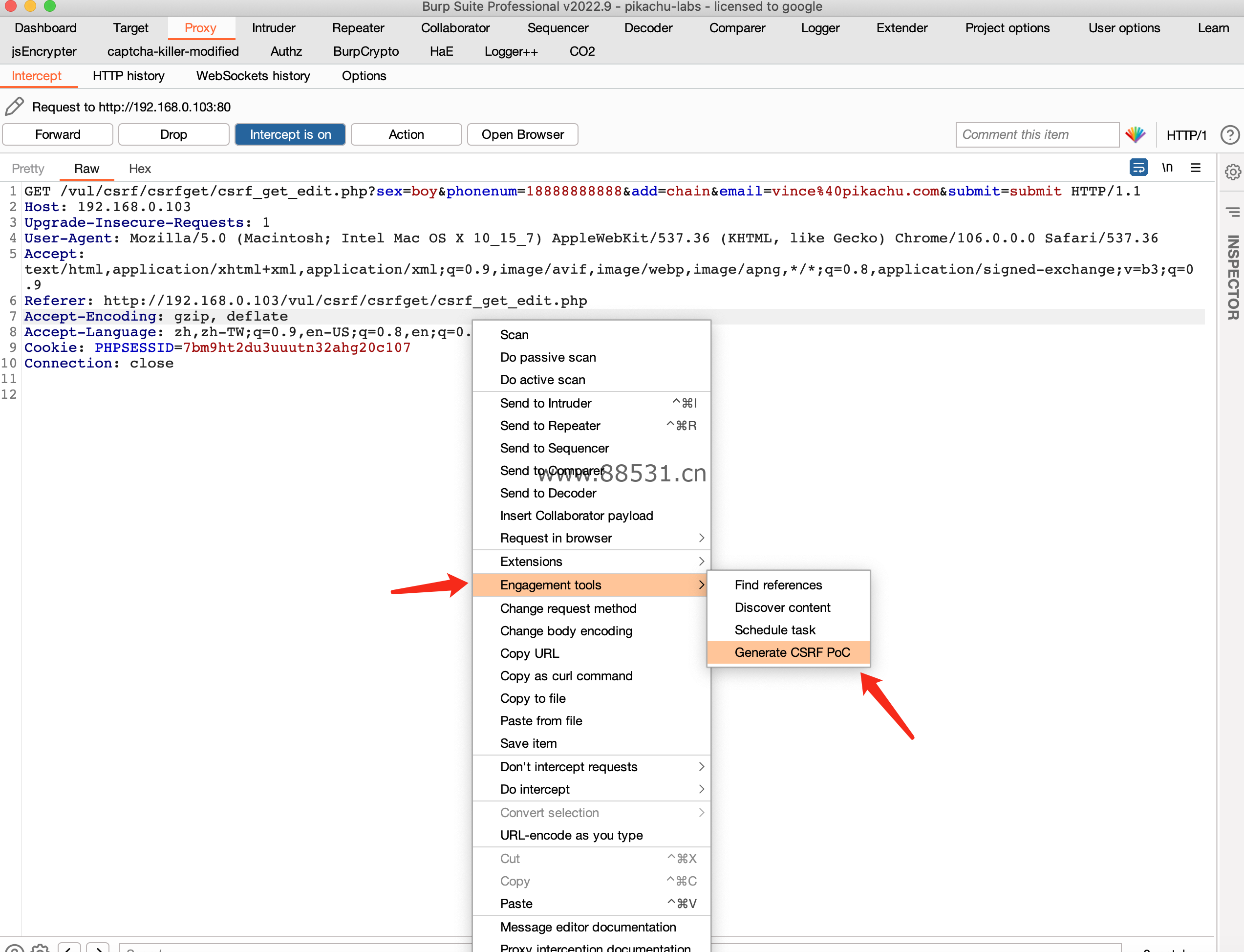Viewport: 1244px width, 952px height.
Task: Open the HaE extension tab
Action: coord(441,51)
